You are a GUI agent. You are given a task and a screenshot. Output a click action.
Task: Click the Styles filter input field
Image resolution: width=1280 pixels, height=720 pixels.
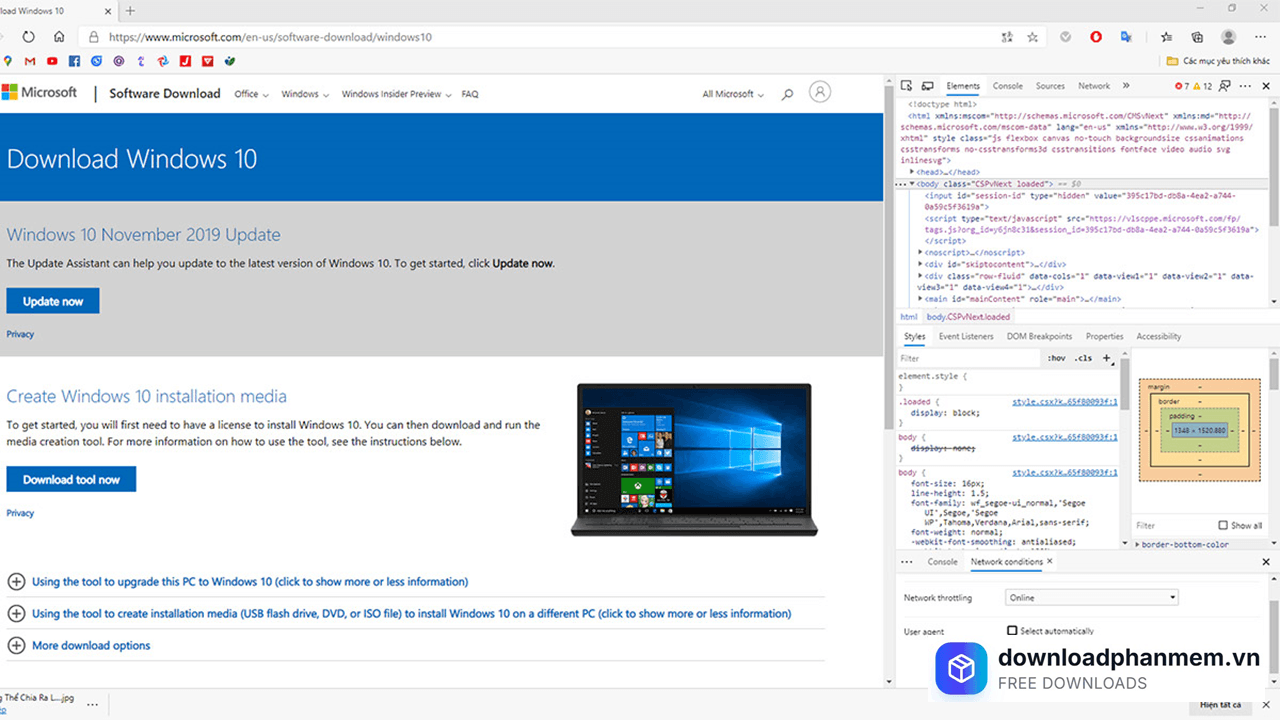[965, 358]
